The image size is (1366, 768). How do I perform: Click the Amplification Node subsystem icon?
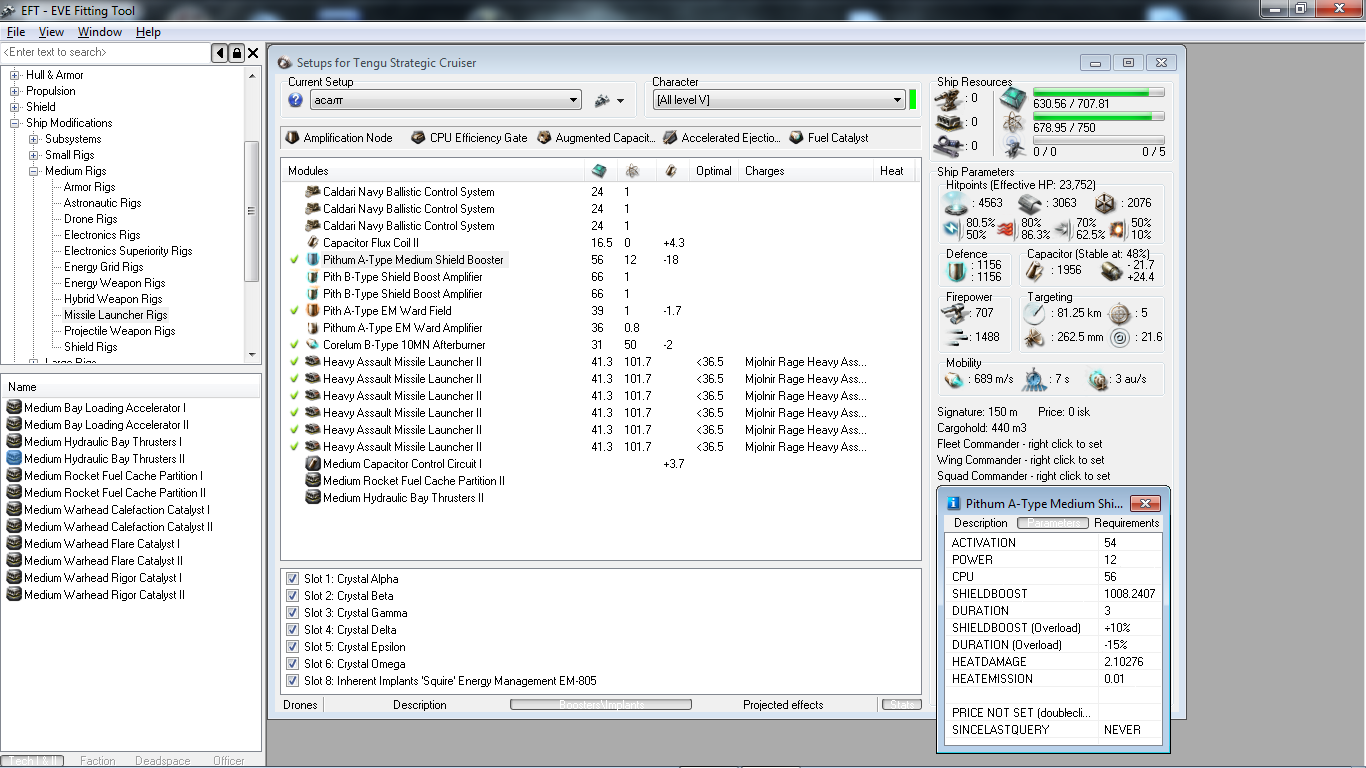tap(292, 138)
